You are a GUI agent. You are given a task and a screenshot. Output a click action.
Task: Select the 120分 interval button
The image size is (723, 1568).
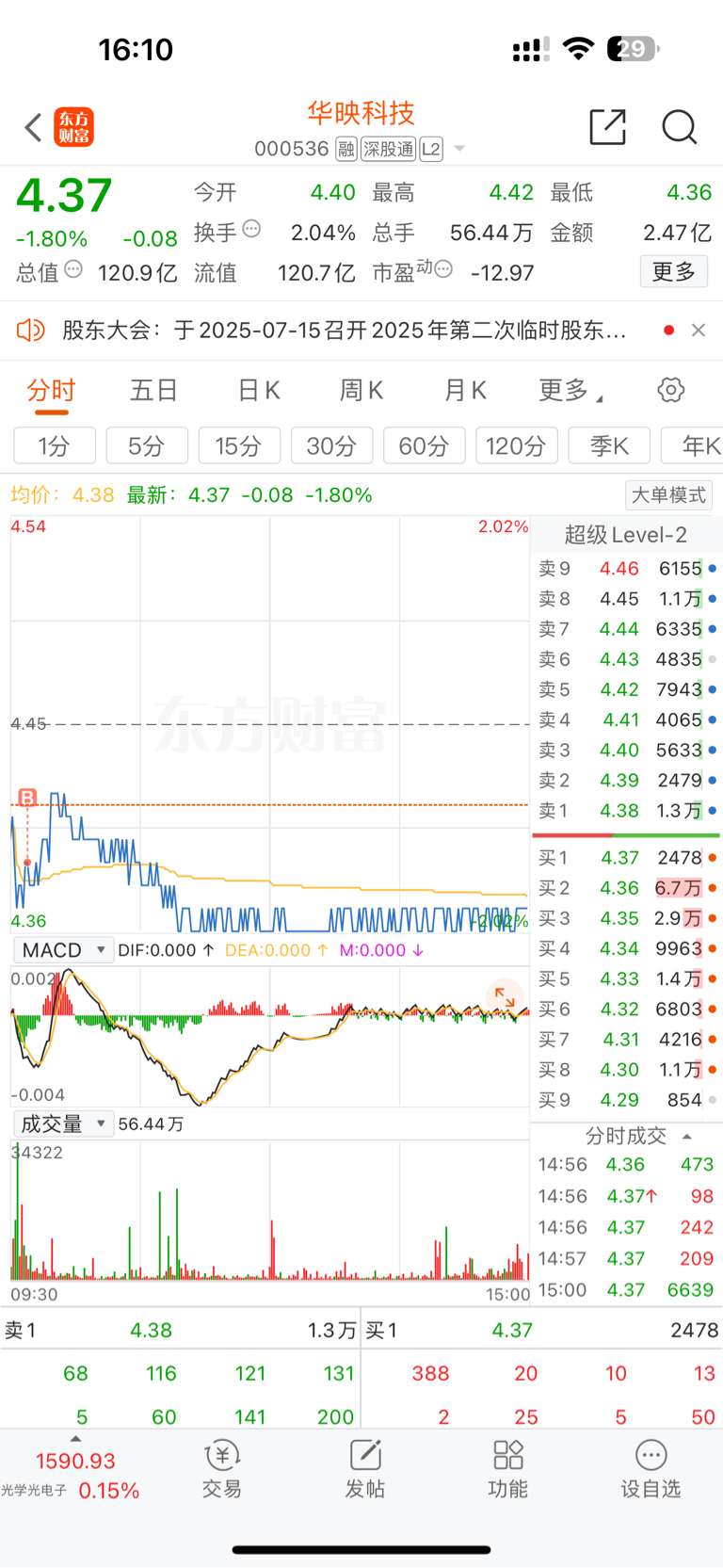click(x=517, y=445)
